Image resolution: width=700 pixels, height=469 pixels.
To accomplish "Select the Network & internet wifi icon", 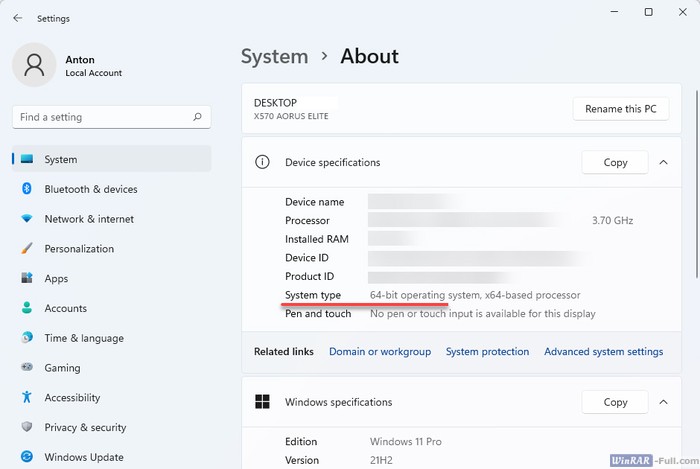I will pyautogui.click(x=26, y=219).
